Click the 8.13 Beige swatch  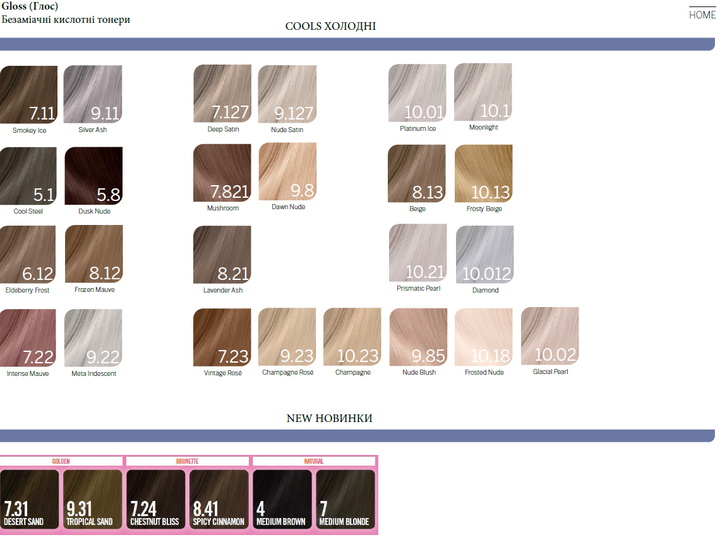[417, 174]
